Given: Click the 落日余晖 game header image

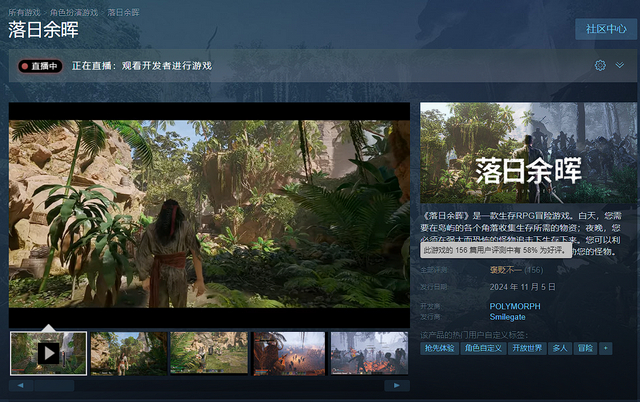Looking at the screenshot, I should tap(529, 153).
